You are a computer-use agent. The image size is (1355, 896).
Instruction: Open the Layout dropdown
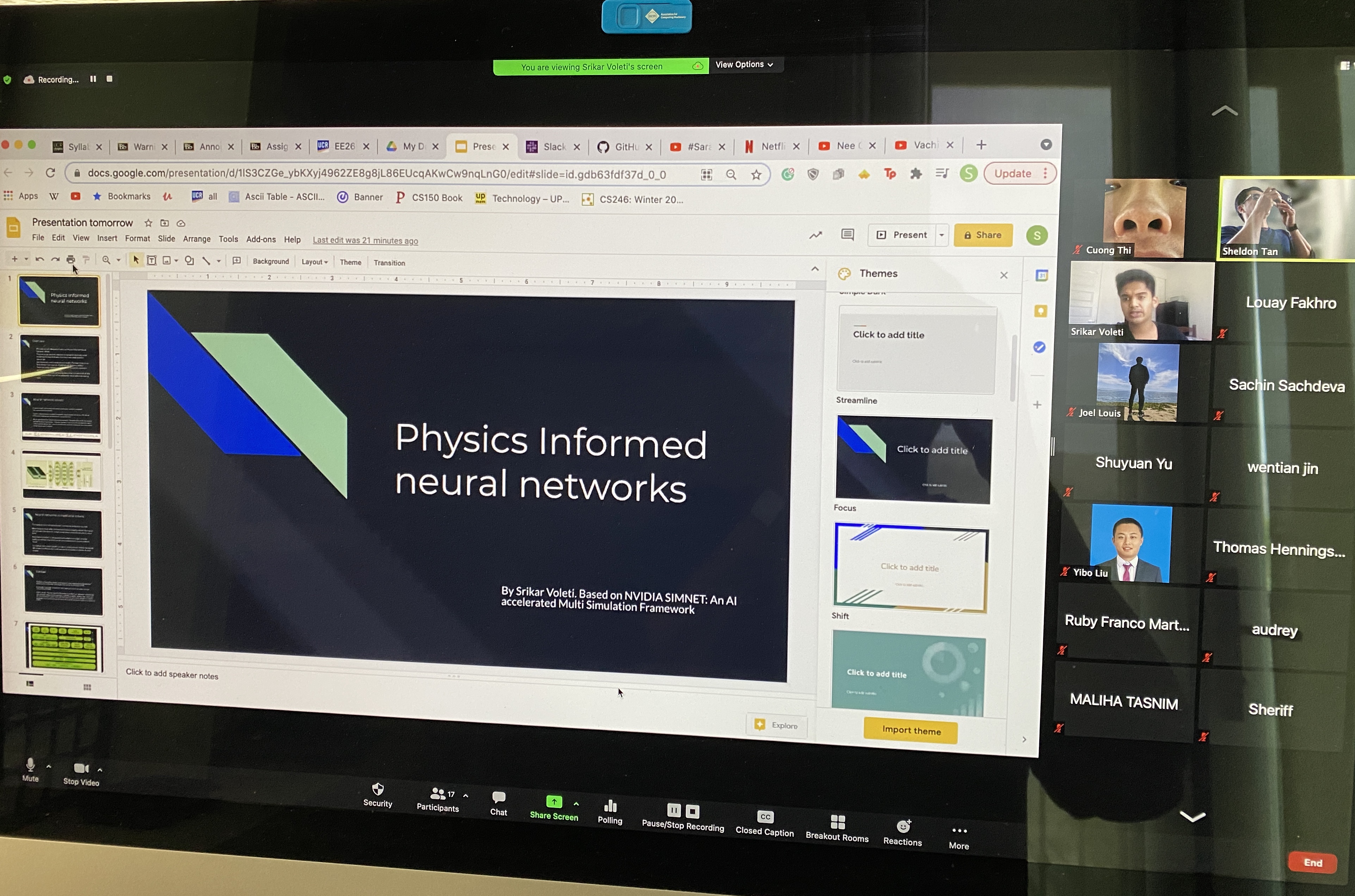(314, 262)
